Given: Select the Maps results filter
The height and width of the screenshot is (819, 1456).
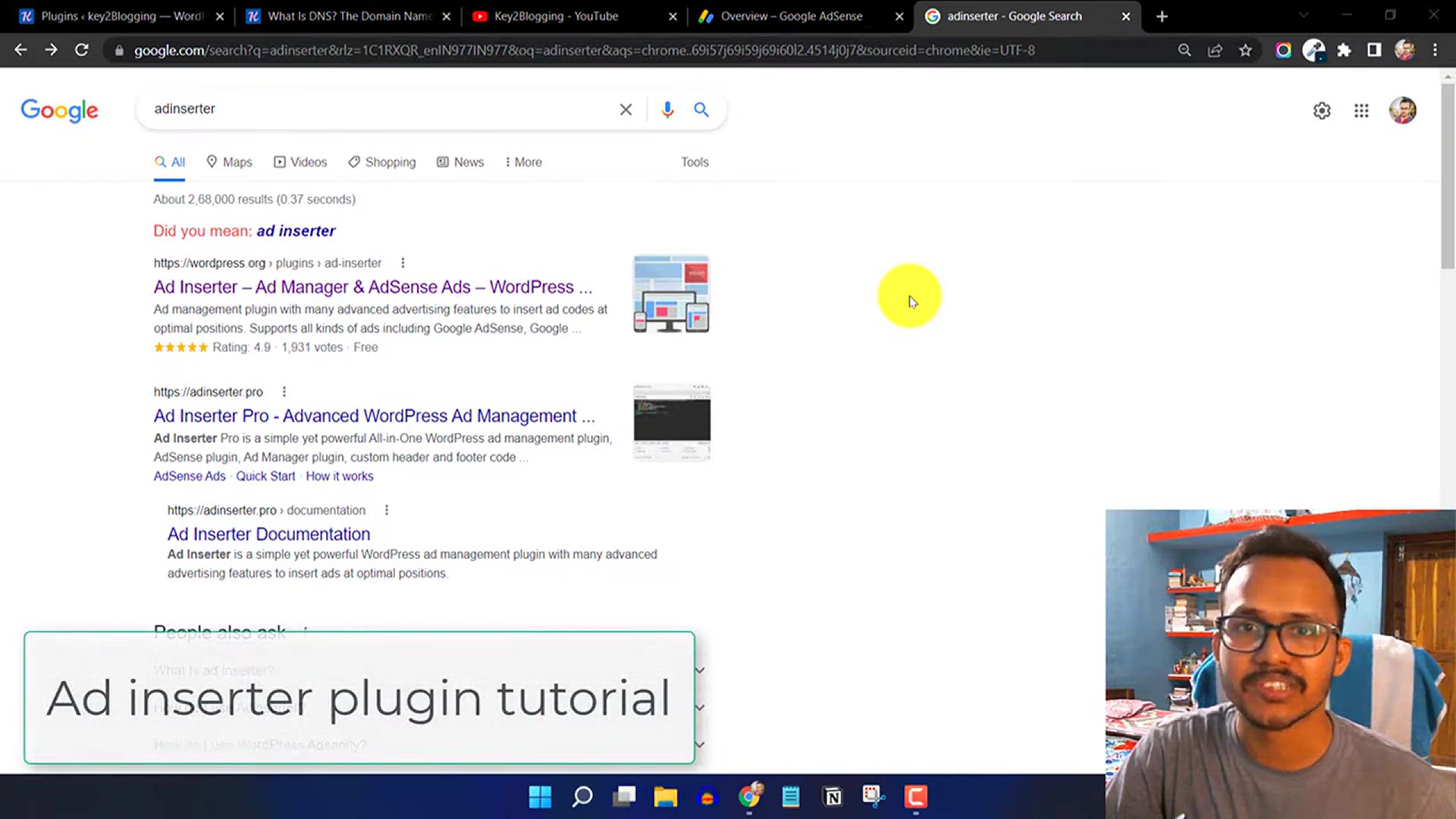Looking at the screenshot, I should 229,162.
